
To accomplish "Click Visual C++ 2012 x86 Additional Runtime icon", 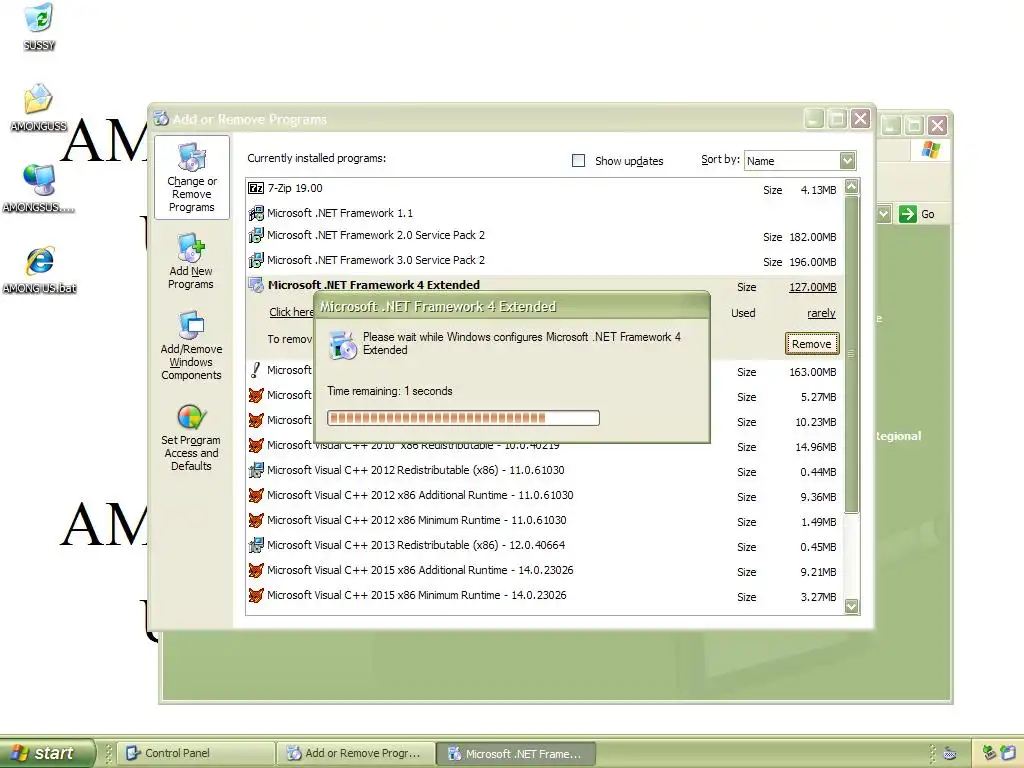I will click(256, 495).
